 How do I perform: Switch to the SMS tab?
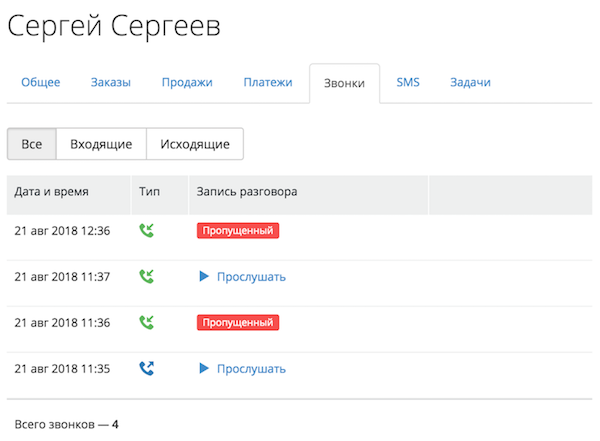[x=408, y=82]
